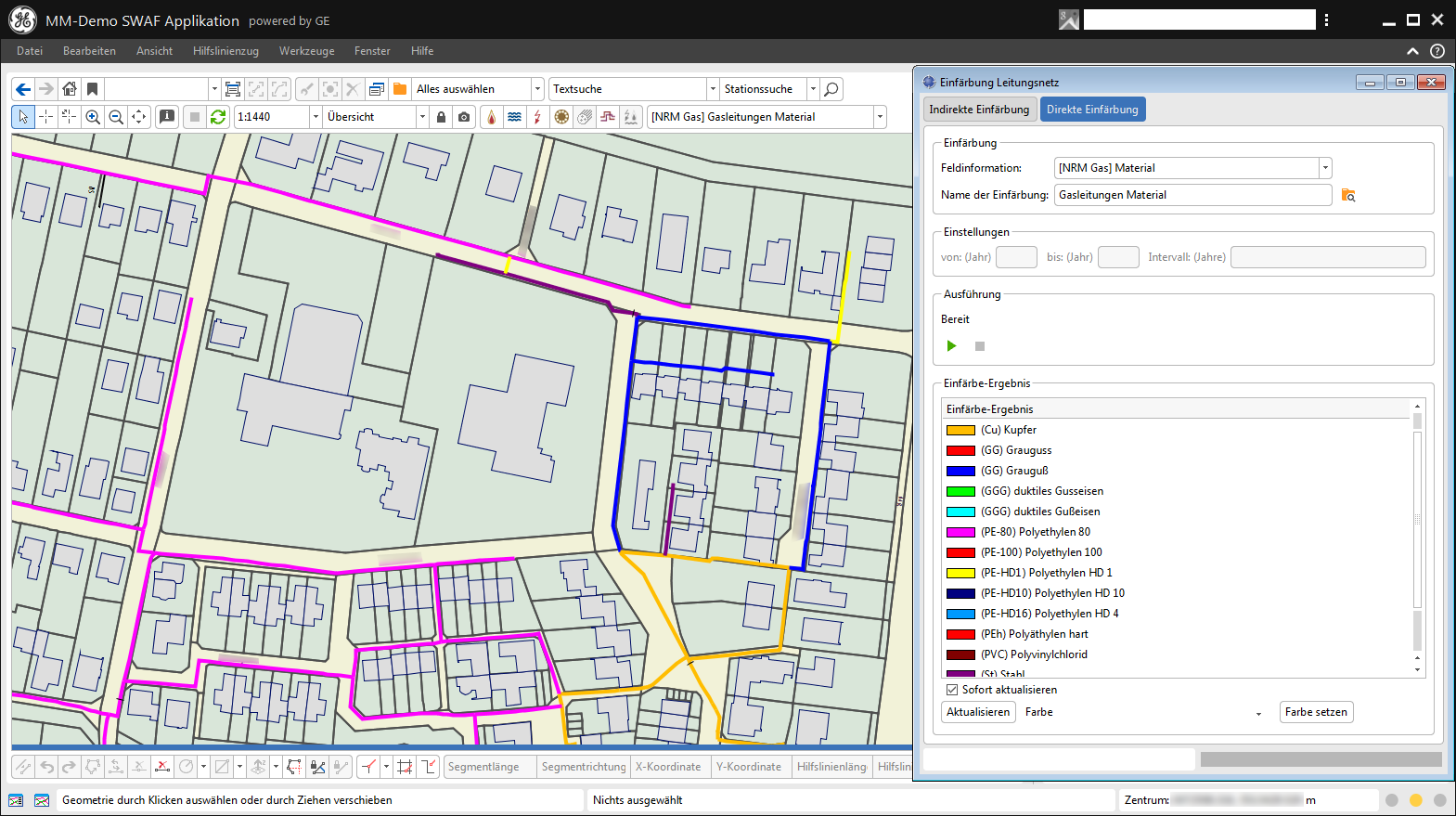This screenshot has height=816, width=1456.
Task: Click the green refresh map icon
Action: point(218,117)
